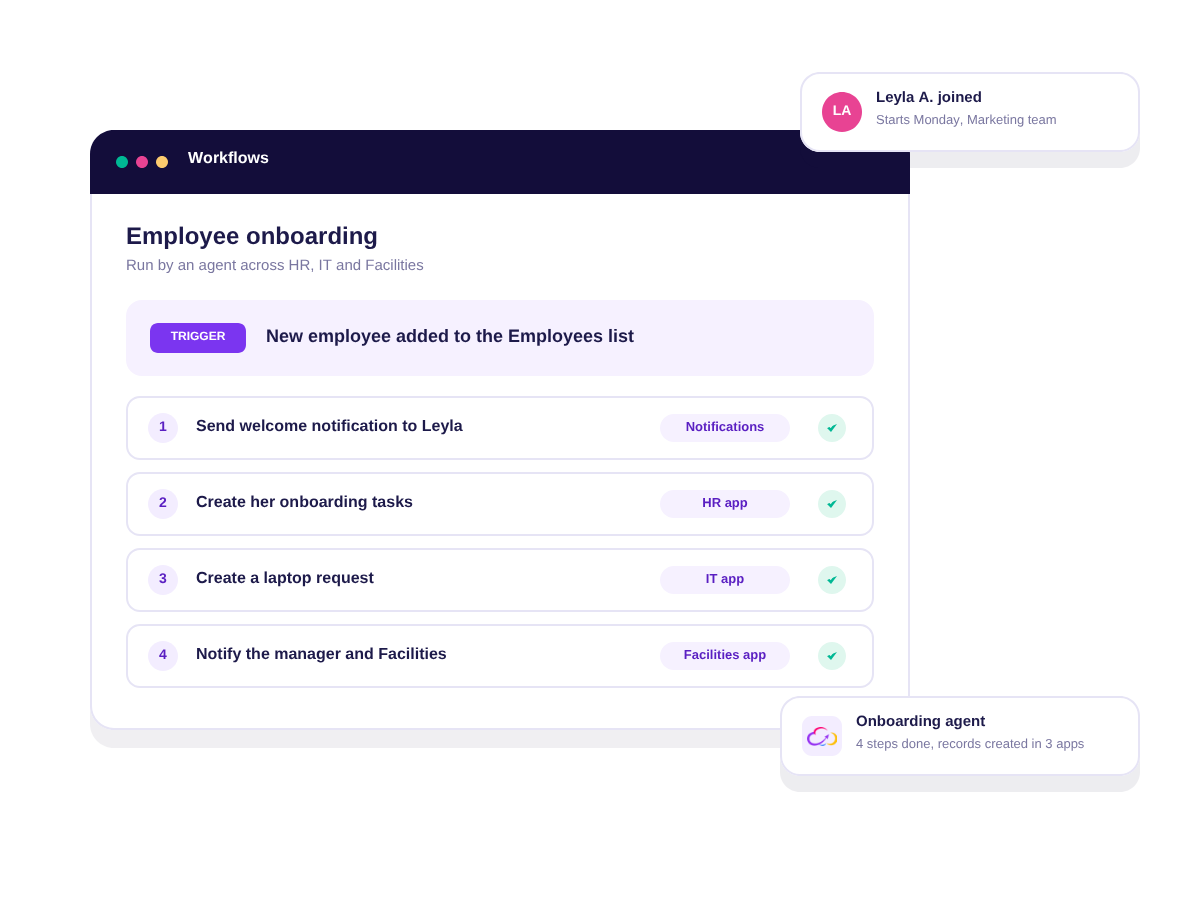
Task: Click the checkmark for Notify the manager
Action: (832, 656)
